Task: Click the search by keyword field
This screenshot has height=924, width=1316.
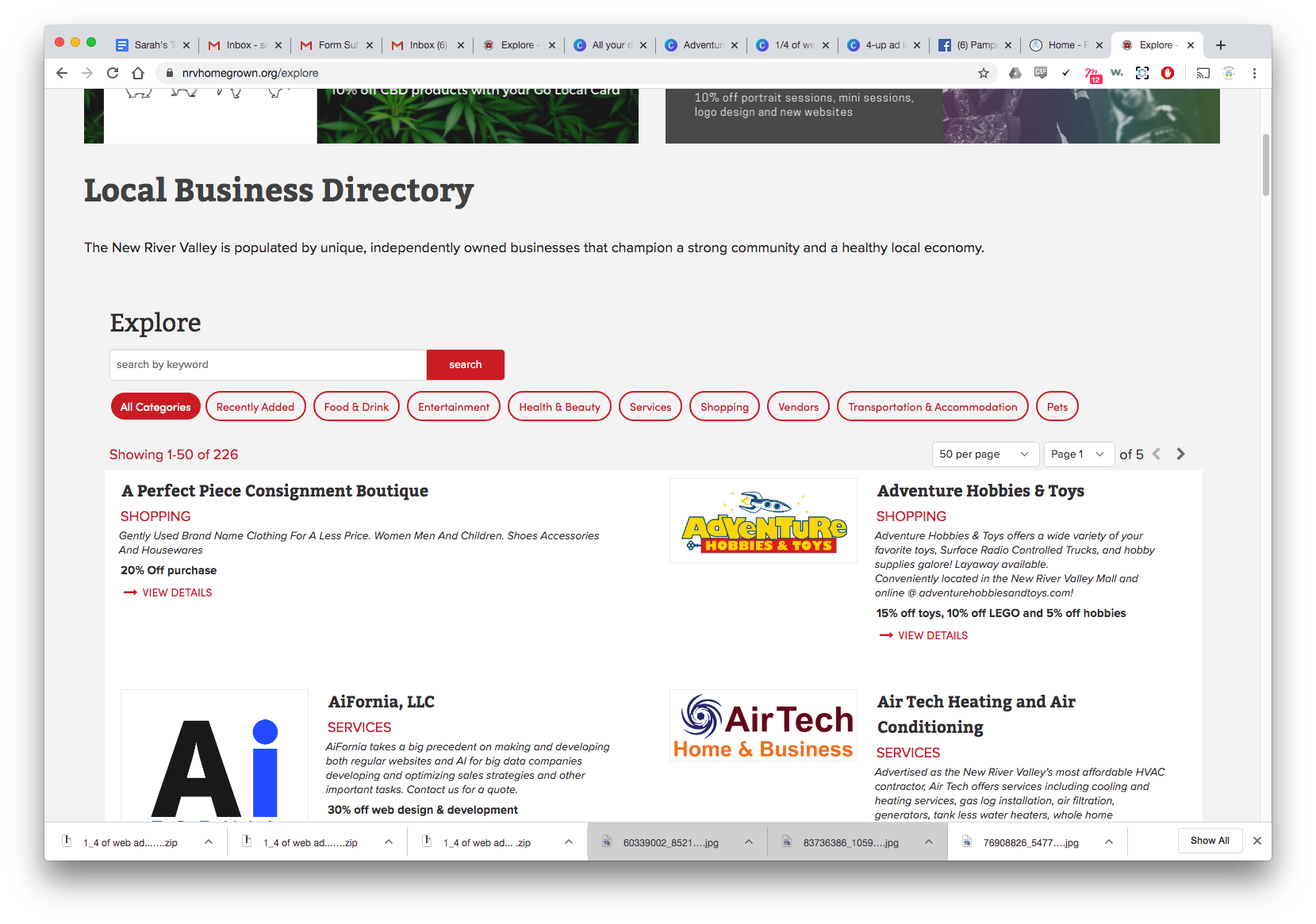Action: pyautogui.click(x=268, y=365)
